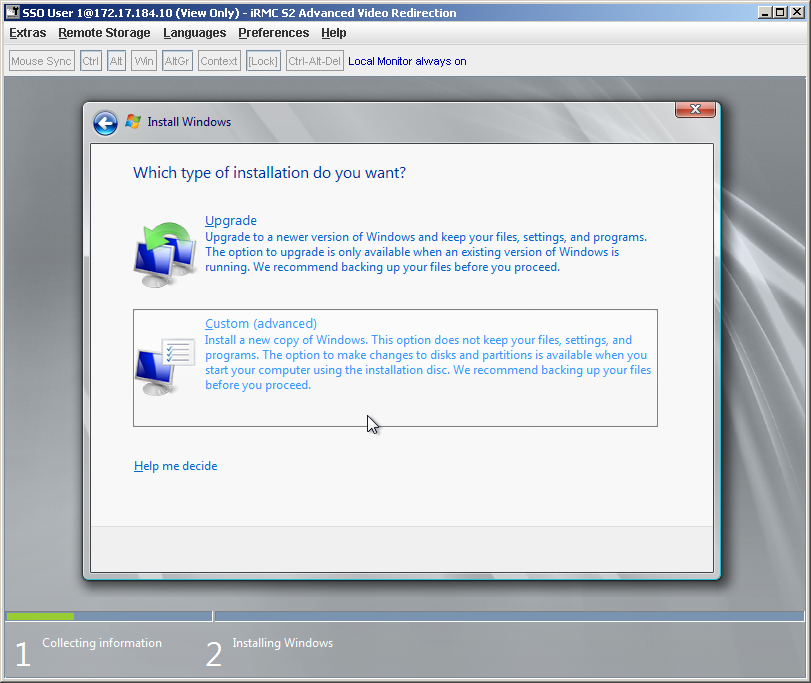
Task: Click the Installing Windows step label
Action: tap(282, 643)
